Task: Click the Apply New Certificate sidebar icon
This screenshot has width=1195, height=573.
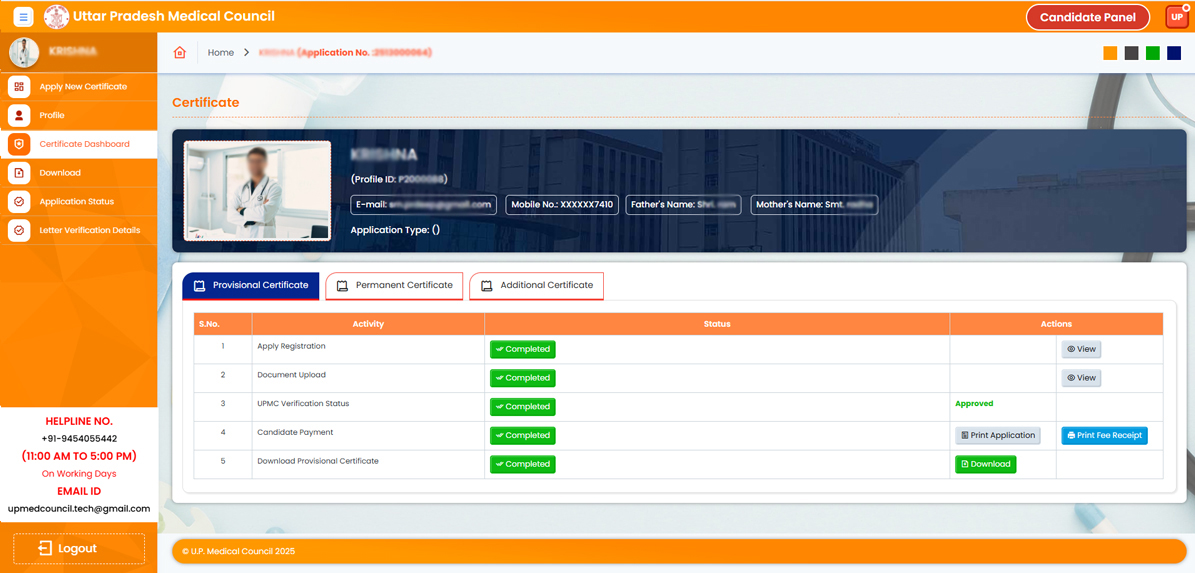Action: click(19, 87)
